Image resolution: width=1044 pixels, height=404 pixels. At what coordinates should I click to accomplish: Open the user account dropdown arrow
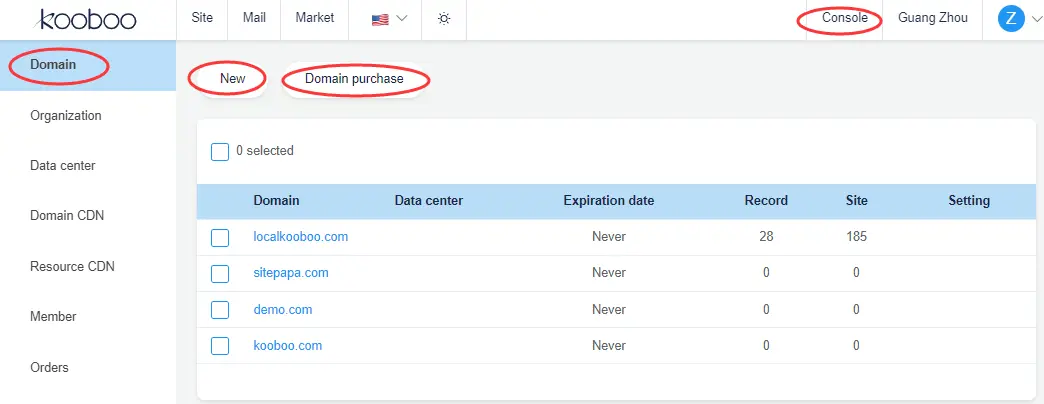click(1035, 18)
